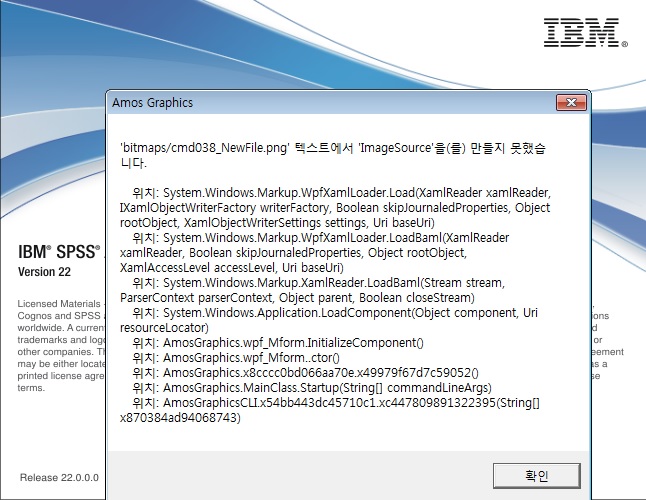Viewport: 646px width, 500px height.
Task: Click the wpf_Mform..ctor() trace line
Action: (242, 357)
